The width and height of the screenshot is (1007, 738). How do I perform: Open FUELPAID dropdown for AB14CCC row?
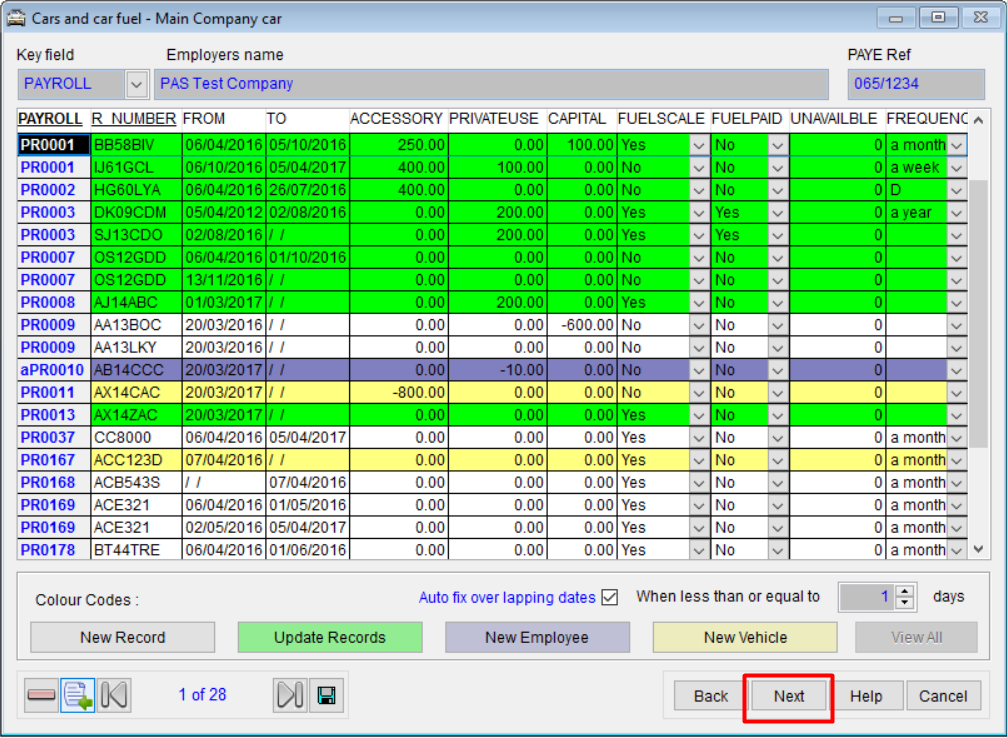[x=777, y=370]
